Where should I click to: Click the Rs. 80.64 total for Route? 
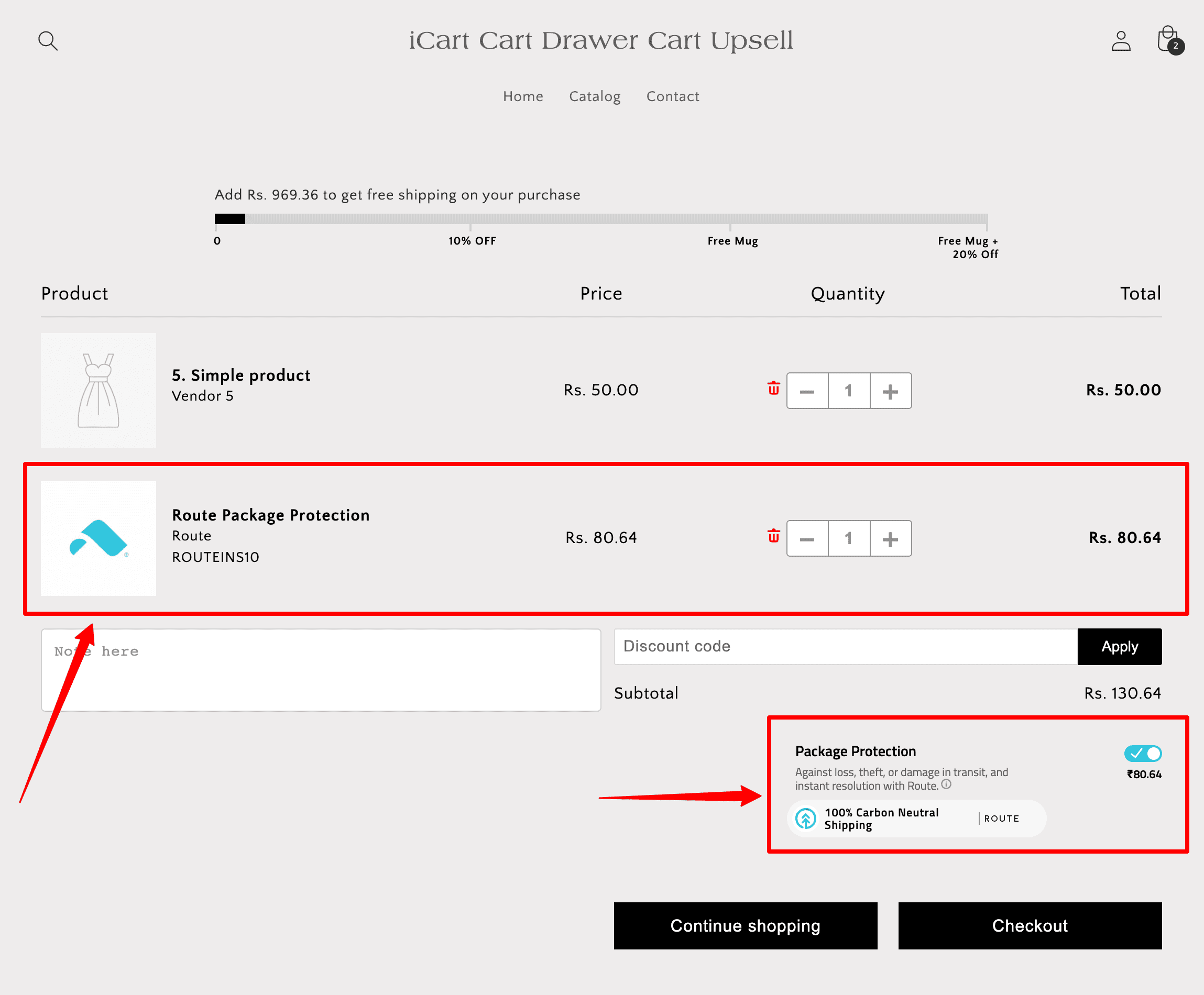[x=1125, y=538]
